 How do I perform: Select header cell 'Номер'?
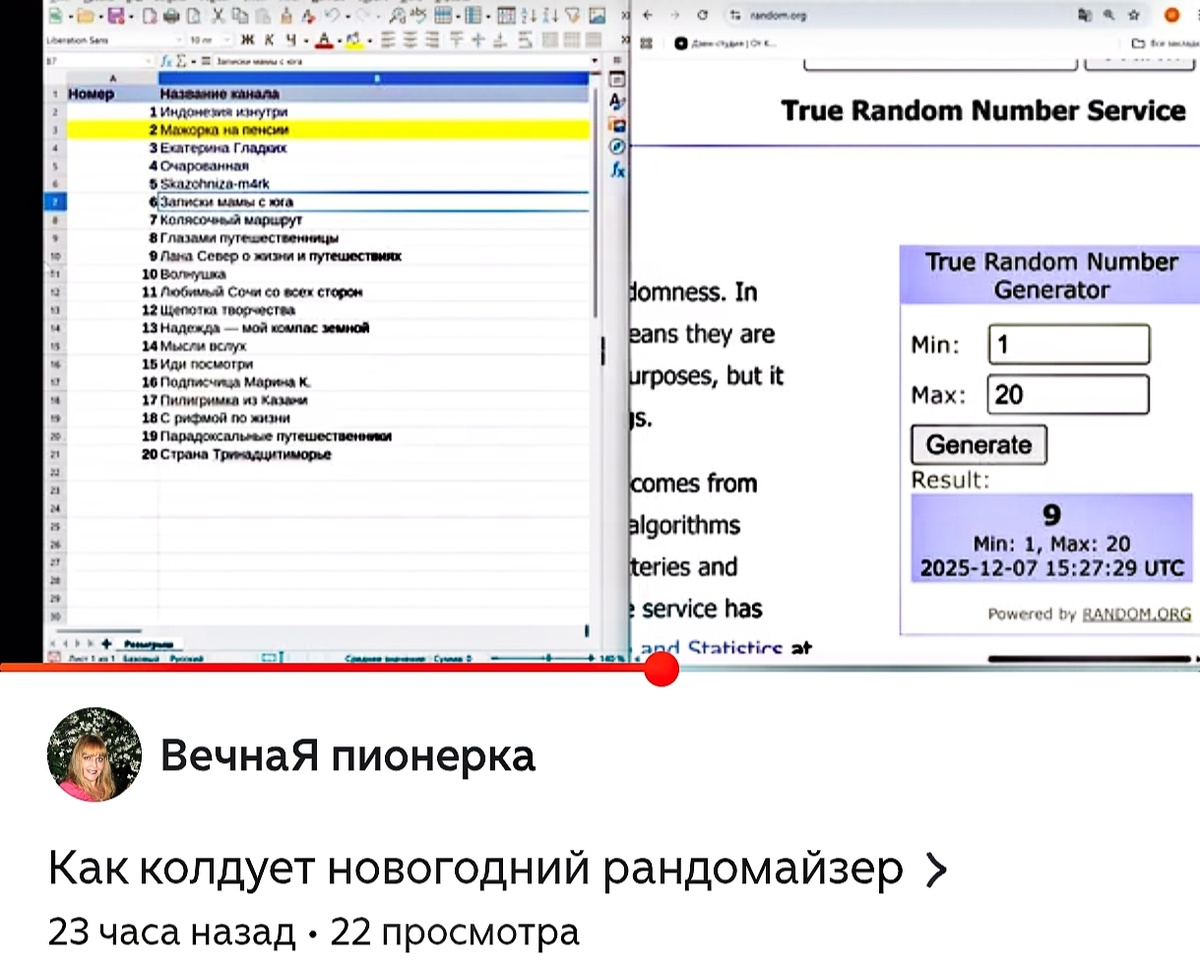click(x=112, y=94)
